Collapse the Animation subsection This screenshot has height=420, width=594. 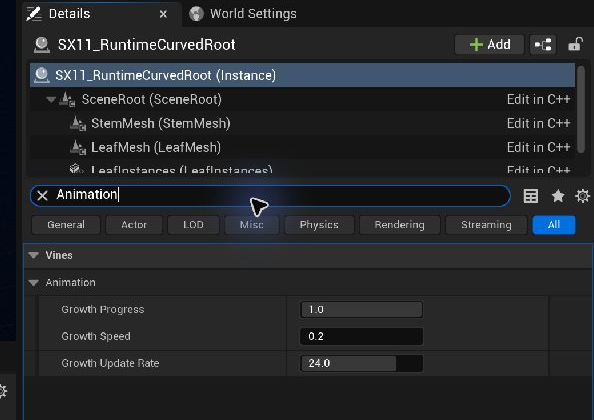33,283
